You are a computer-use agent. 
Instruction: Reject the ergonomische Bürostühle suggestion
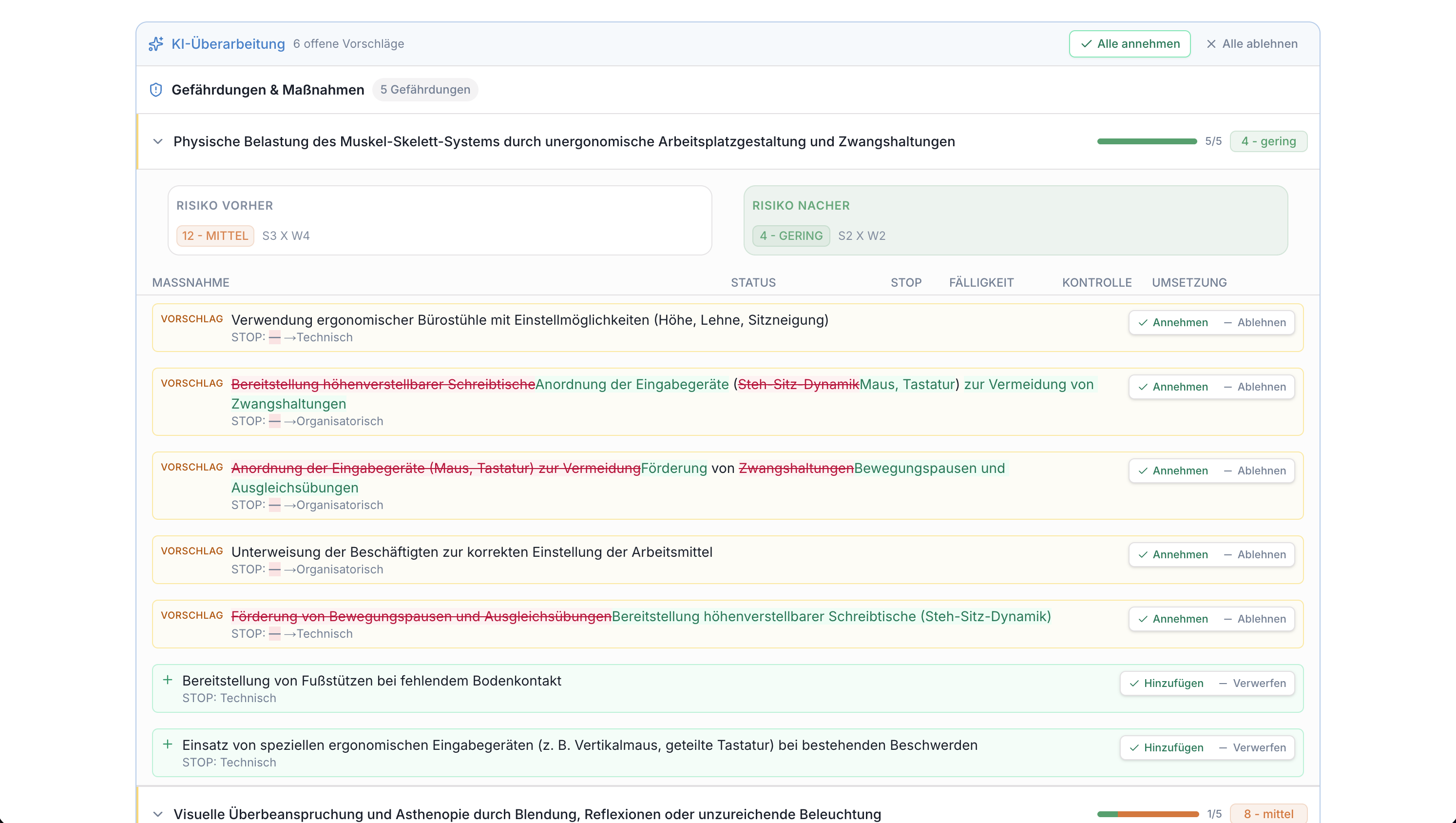coord(1255,322)
